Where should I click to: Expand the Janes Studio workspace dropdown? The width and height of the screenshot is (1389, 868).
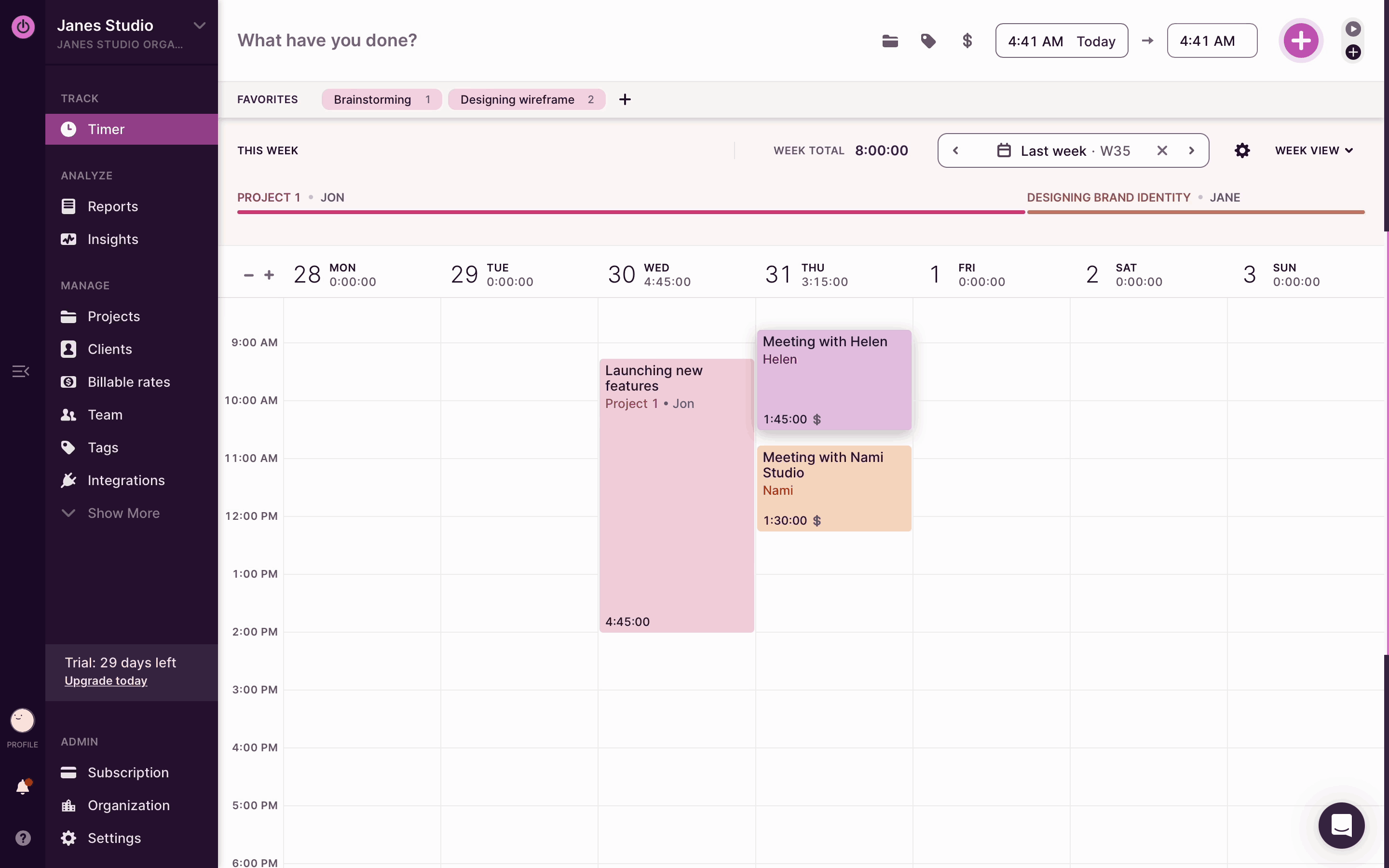click(x=199, y=26)
